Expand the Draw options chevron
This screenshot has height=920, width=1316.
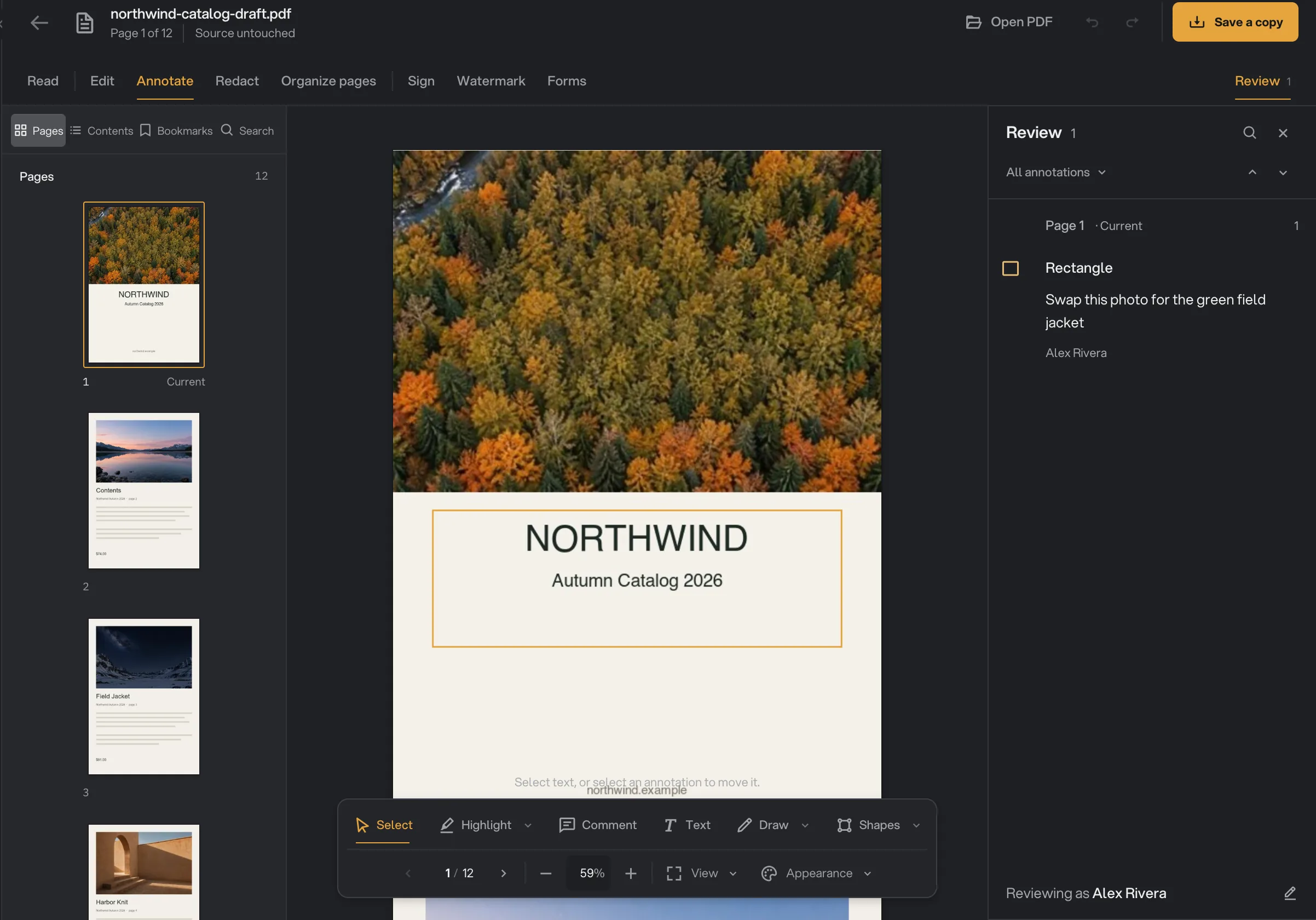click(x=805, y=825)
